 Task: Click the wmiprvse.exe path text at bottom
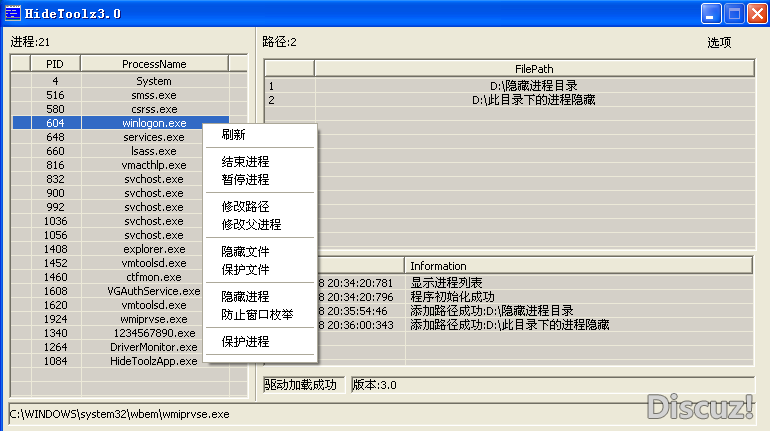(x=119, y=414)
